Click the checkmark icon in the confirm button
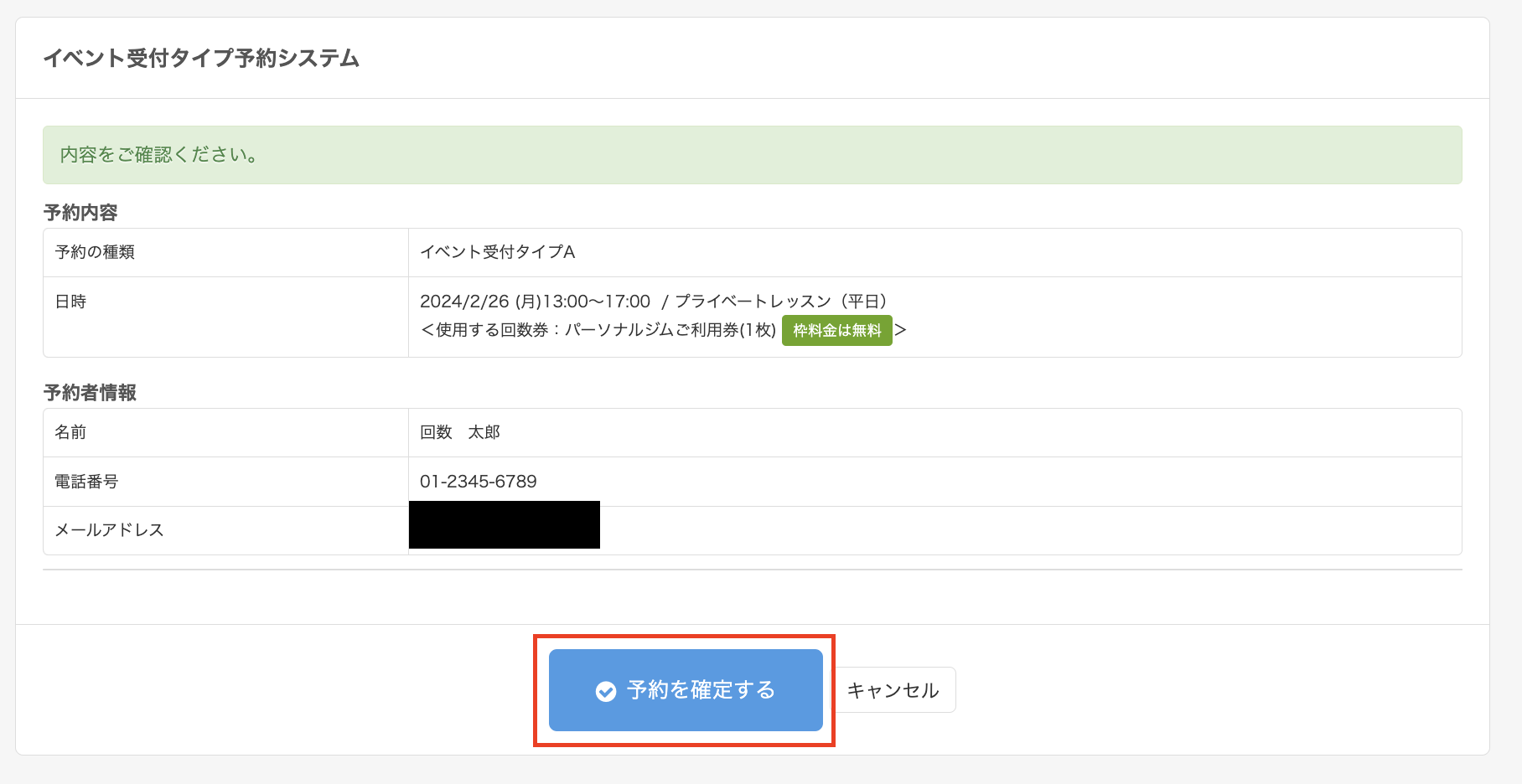Viewport: 1522px width, 784px height. click(605, 691)
